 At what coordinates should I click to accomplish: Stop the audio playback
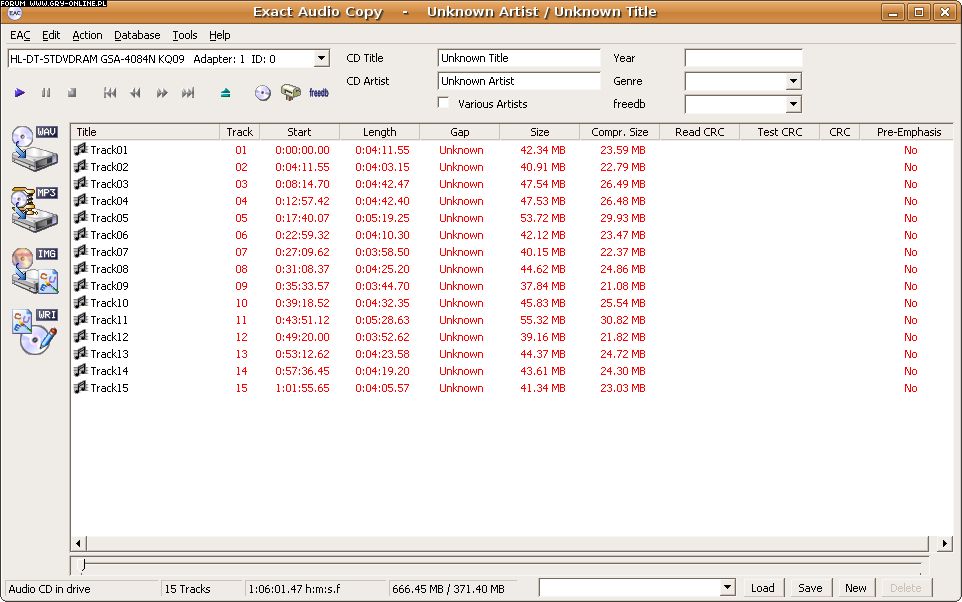click(x=72, y=93)
